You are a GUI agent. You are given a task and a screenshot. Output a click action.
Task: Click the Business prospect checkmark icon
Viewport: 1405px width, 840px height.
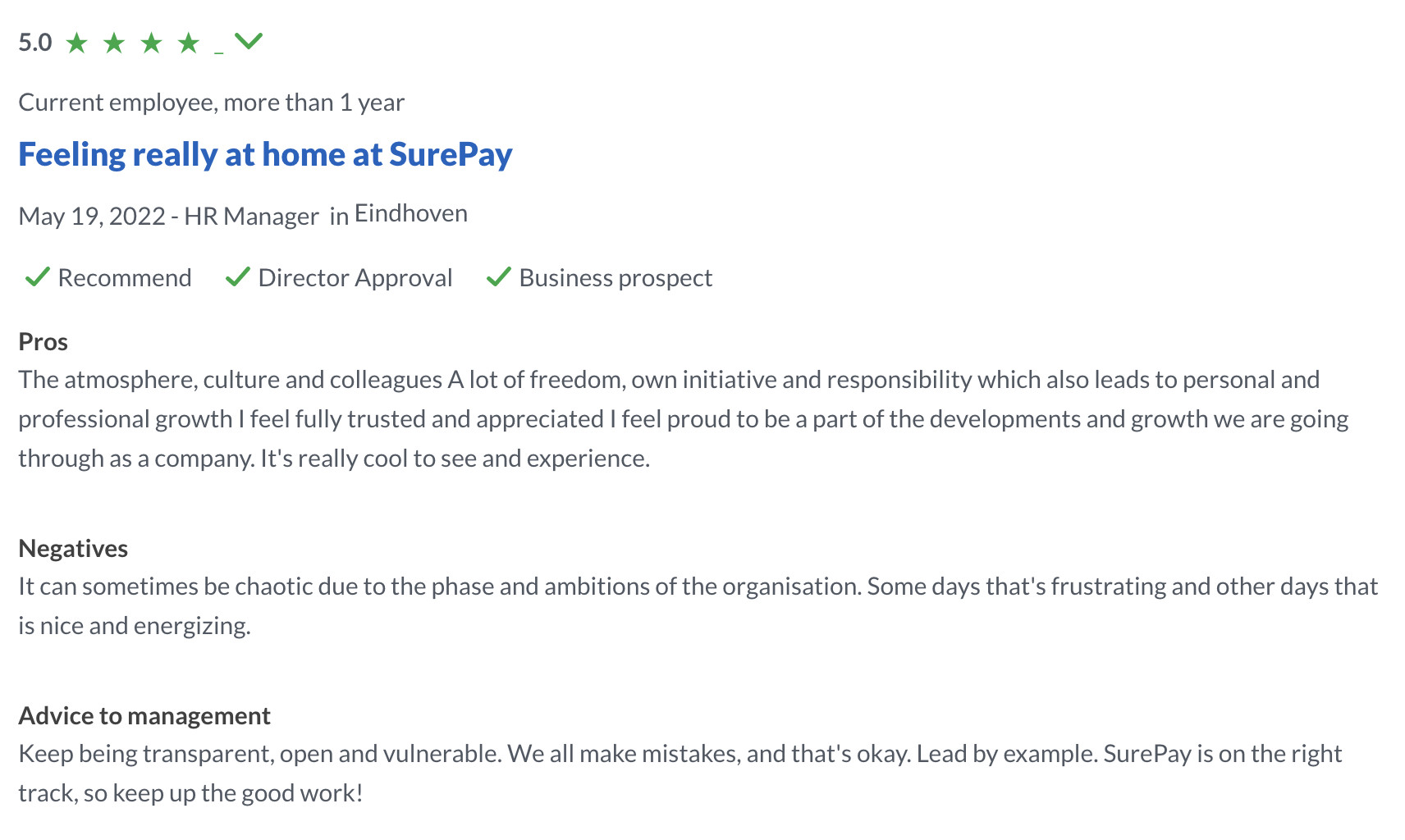pyautogui.click(x=498, y=277)
